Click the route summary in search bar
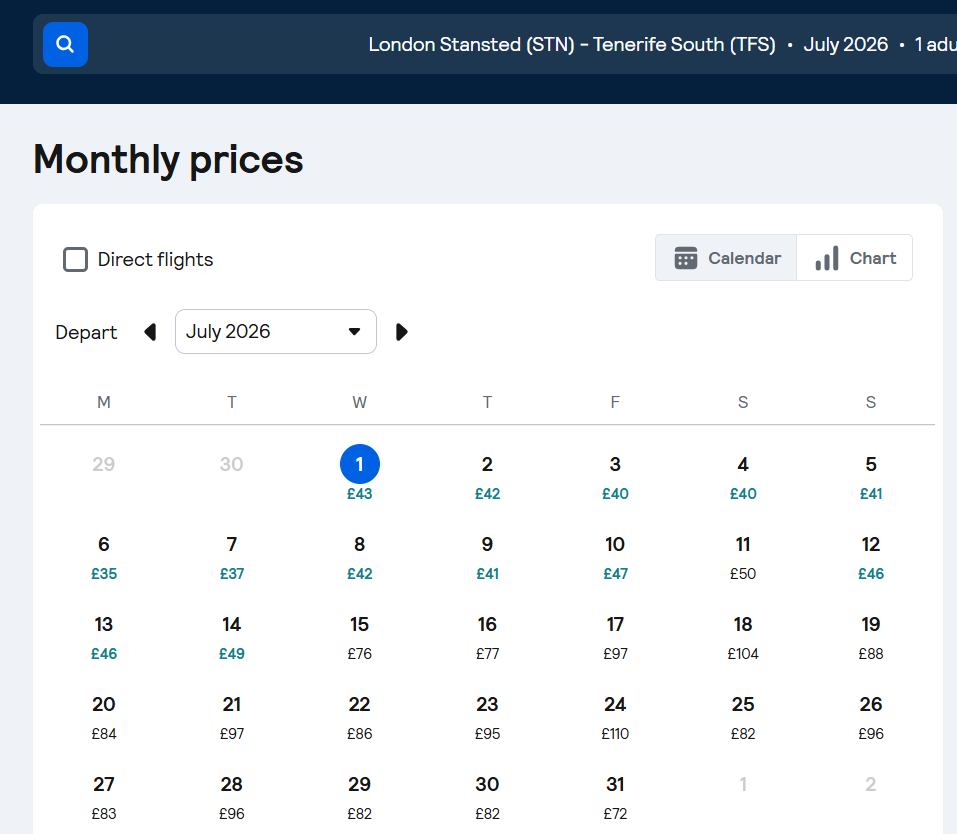This screenshot has width=957, height=834. pyautogui.click(x=572, y=45)
